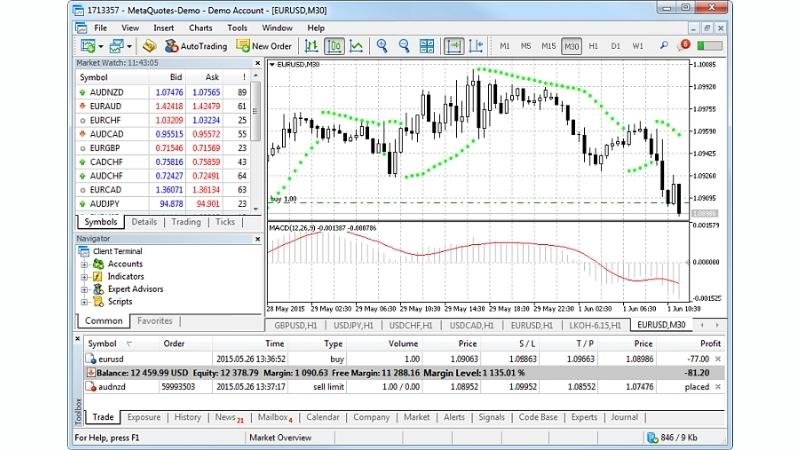This screenshot has height=450, width=800.
Task: Switch to Trading tab in Market Watch
Action: point(186,222)
